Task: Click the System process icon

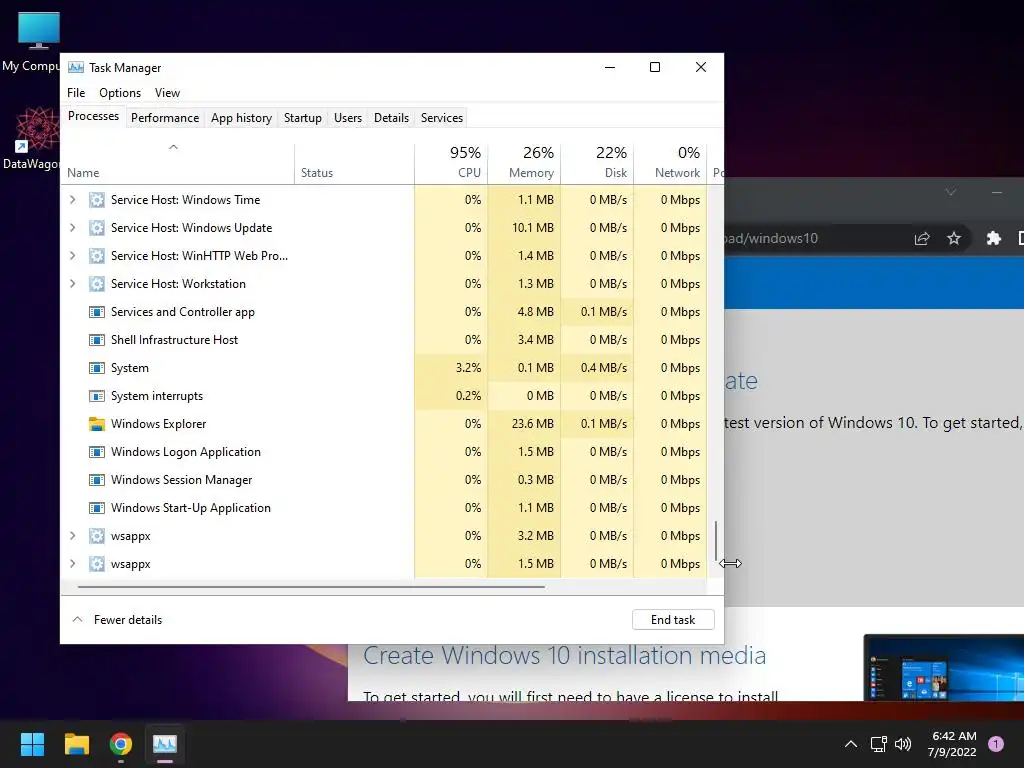Action: coord(97,368)
